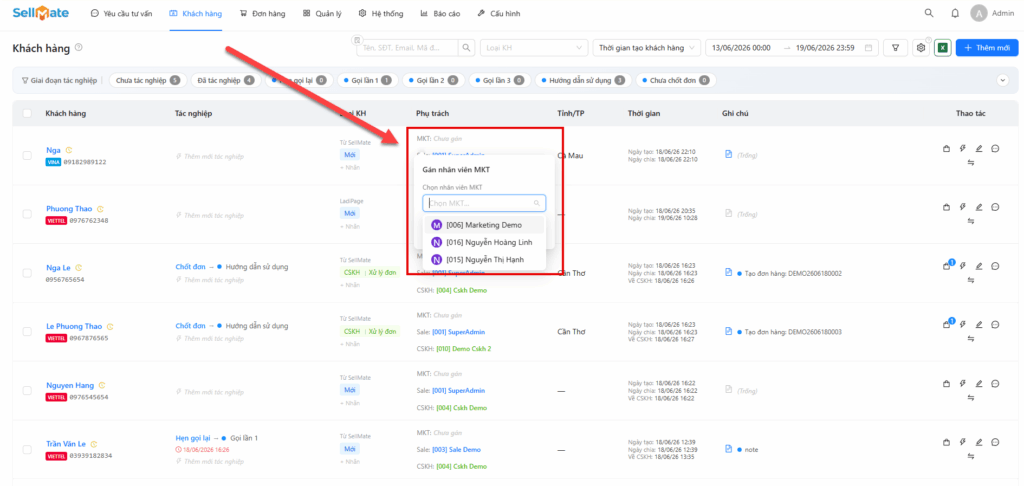Open the Chọn MKT combo box
The width and height of the screenshot is (1024, 486).
(x=484, y=203)
